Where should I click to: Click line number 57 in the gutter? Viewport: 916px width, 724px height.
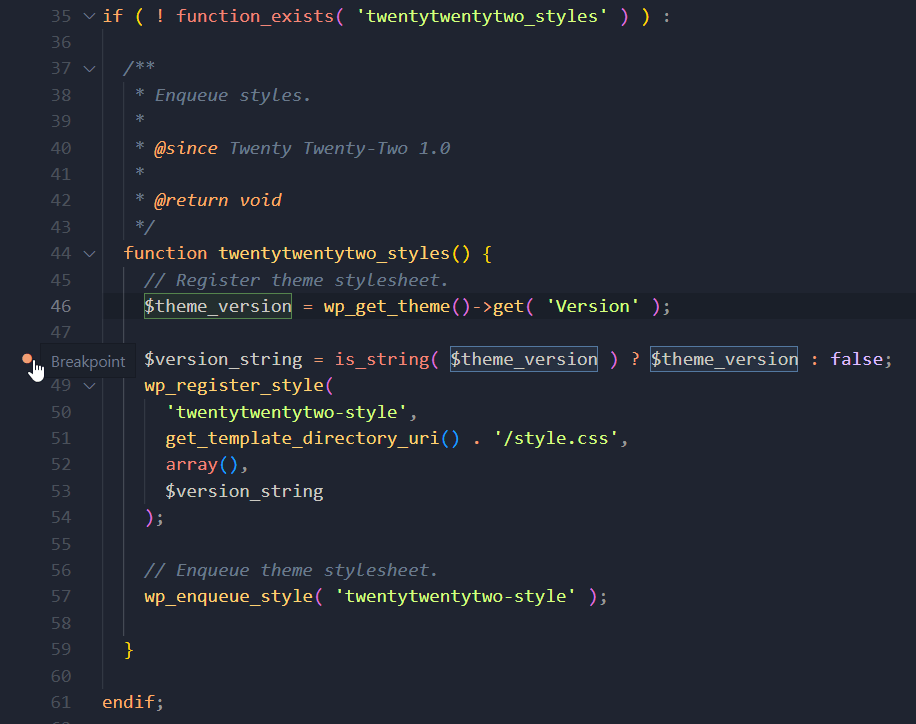(61, 596)
